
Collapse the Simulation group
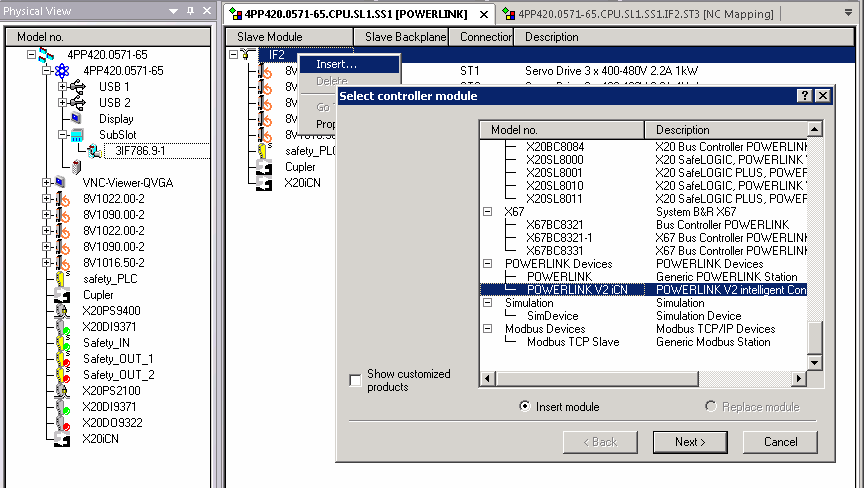click(488, 303)
